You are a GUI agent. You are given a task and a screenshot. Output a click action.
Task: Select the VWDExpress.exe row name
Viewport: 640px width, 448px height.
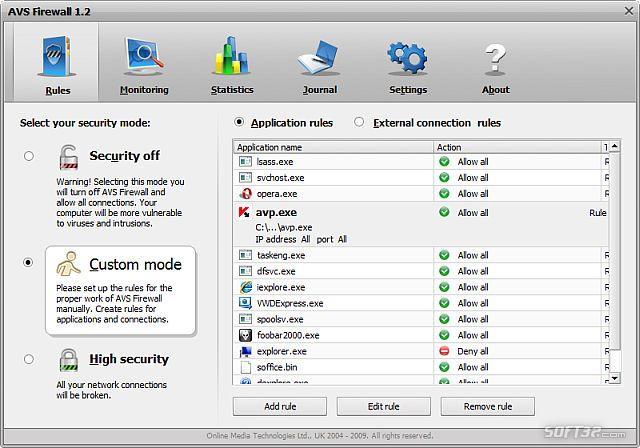pyautogui.click(x=290, y=303)
